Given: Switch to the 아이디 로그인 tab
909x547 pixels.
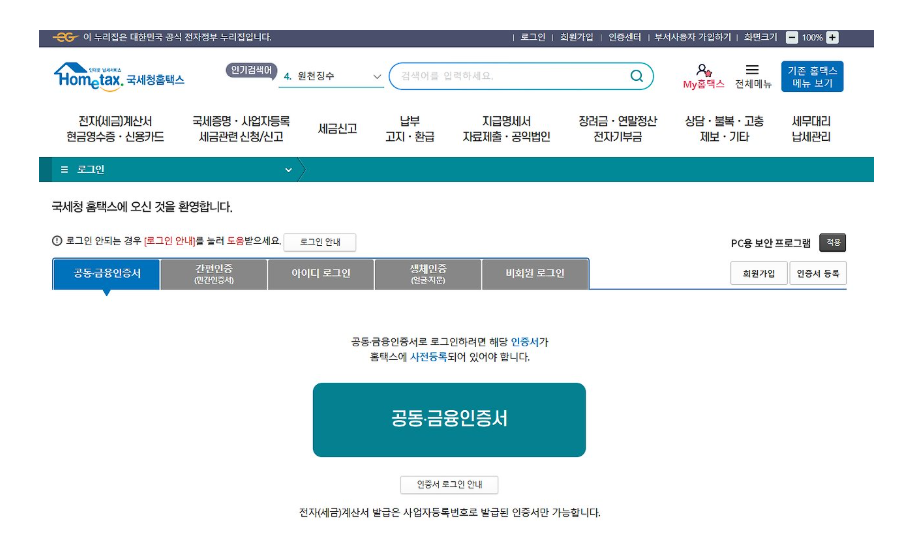Looking at the screenshot, I should click(x=321, y=274).
